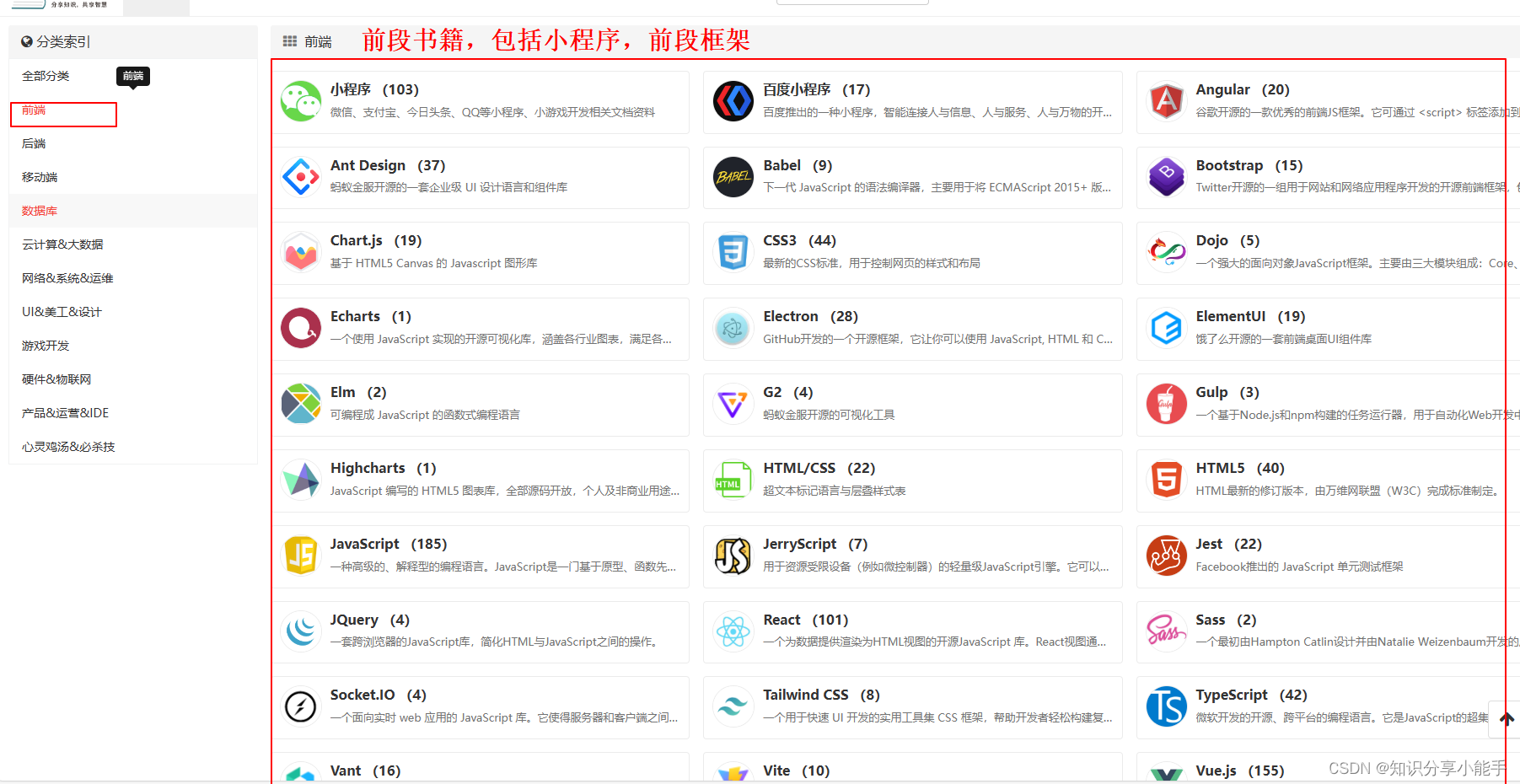Click the Echarts logo icon
Screen dimensions: 1520x784
click(x=301, y=328)
